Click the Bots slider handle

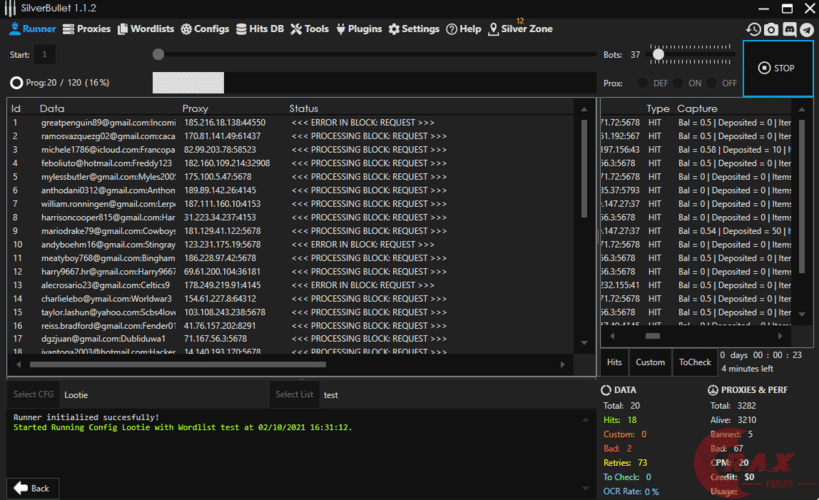click(x=658, y=54)
